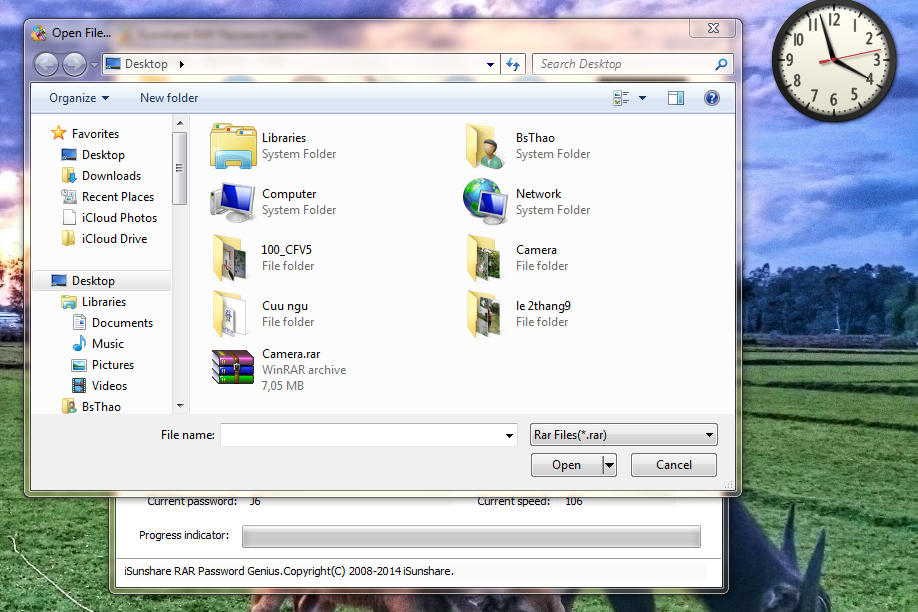Viewport: 918px width, 612px height.
Task: Open the change view options arrow
Action: pos(642,98)
